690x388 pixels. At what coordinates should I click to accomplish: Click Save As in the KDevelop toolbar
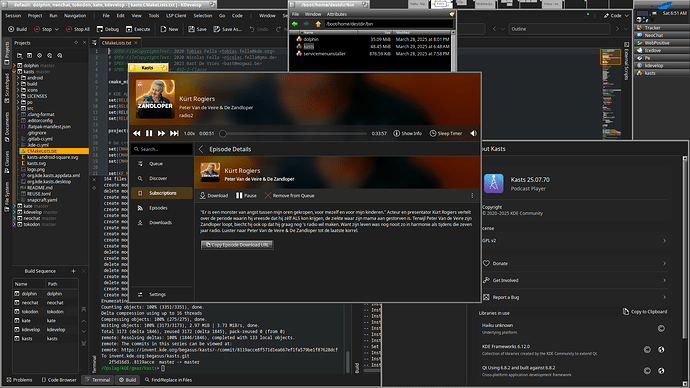228,29
